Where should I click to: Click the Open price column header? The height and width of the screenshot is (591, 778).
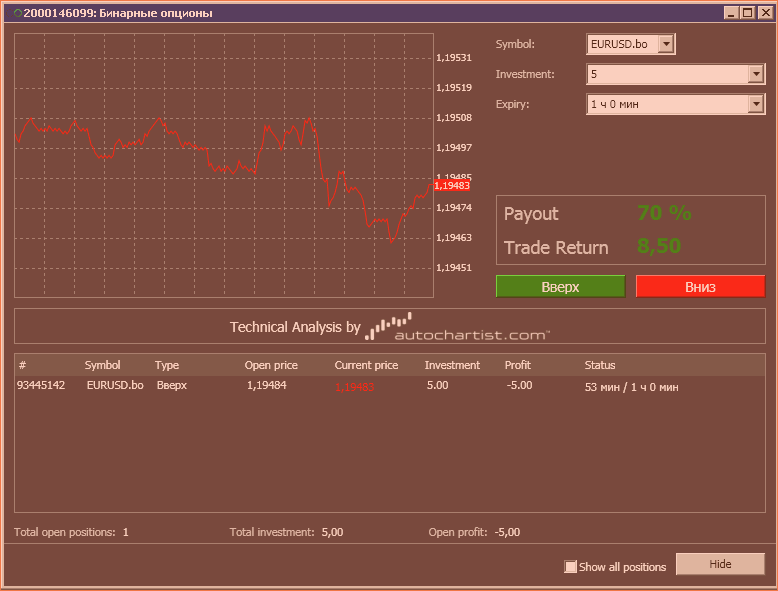pyautogui.click(x=271, y=366)
